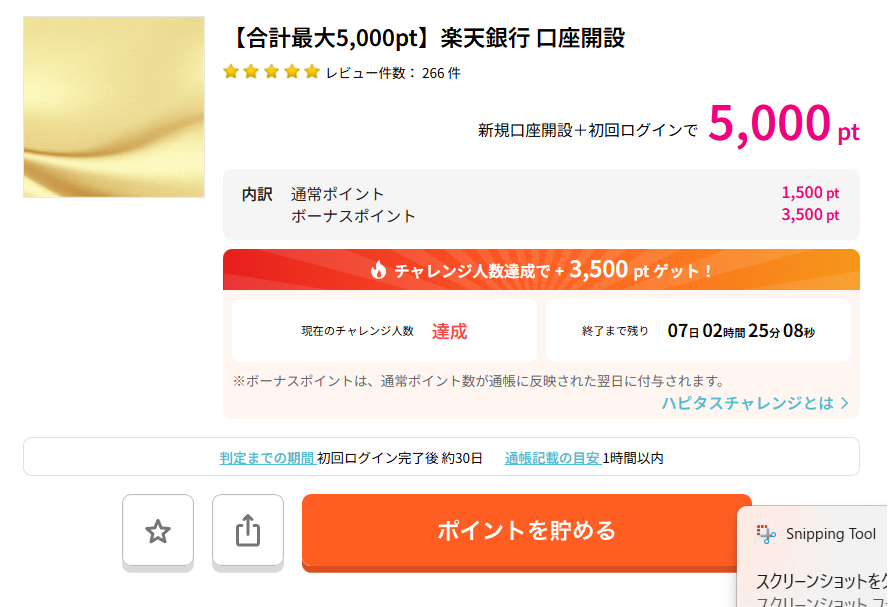Click the ボーナスポイント 3,500 pt row
This screenshot has width=888, height=607.
tap(540, 215)
